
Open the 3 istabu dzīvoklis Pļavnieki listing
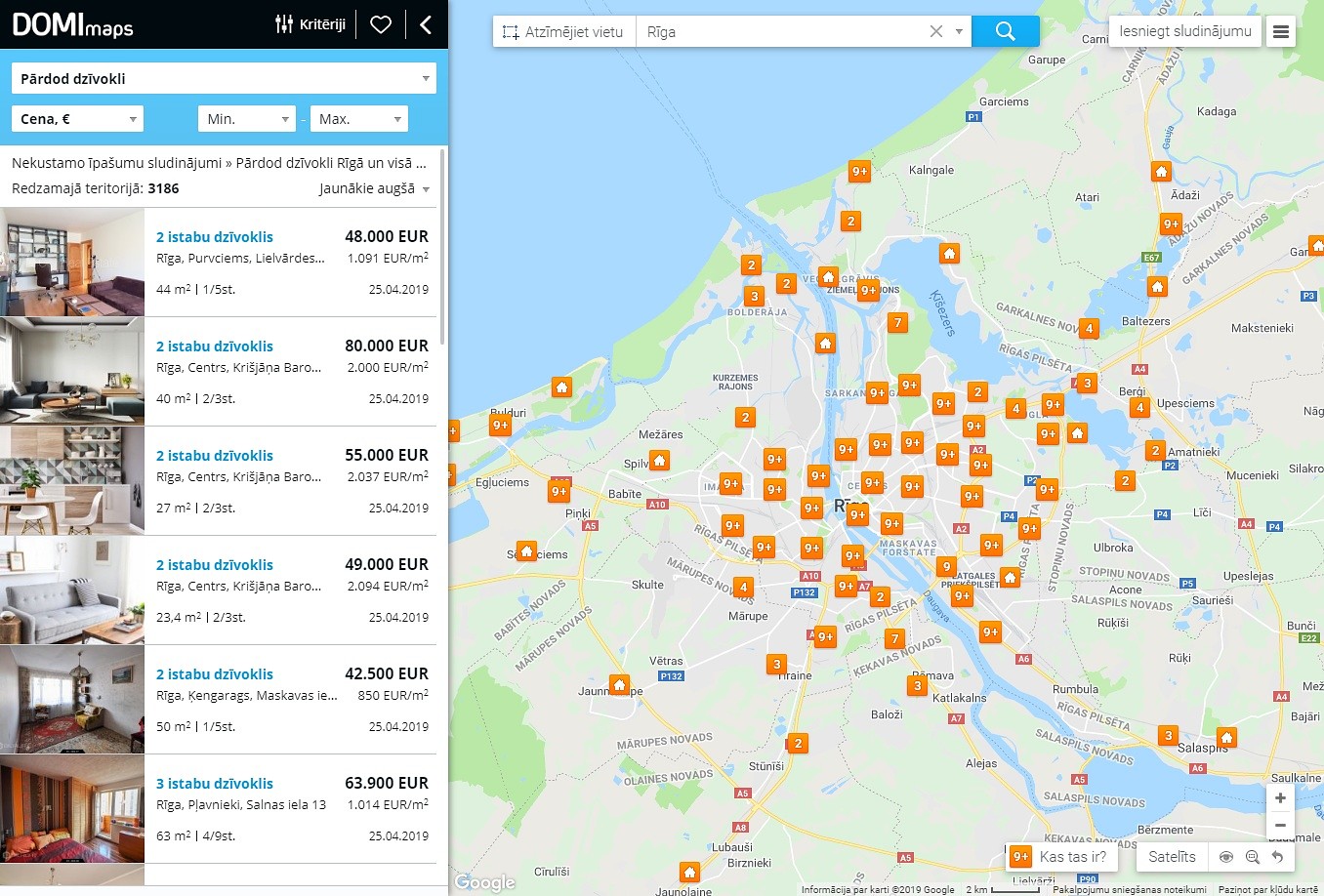point(215,784)
